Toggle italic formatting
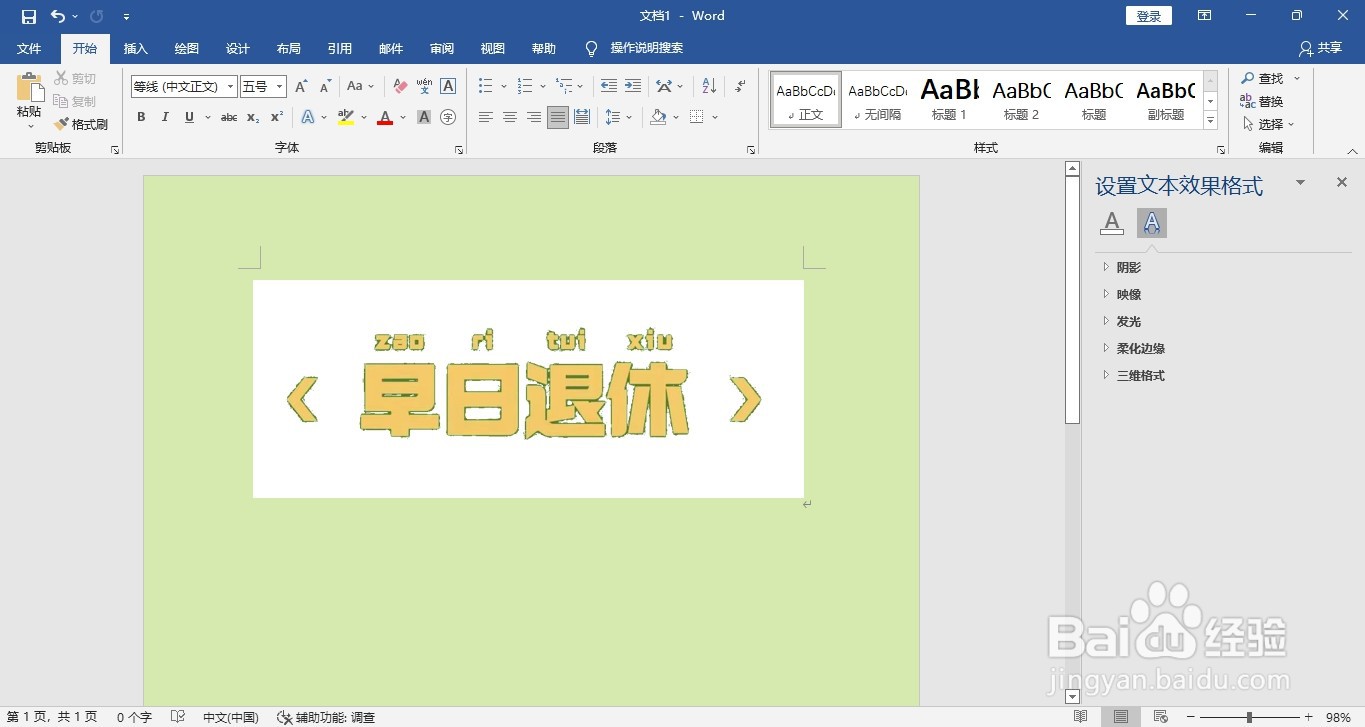Screen dimensions: 1365x727 [x=164, y=117]
